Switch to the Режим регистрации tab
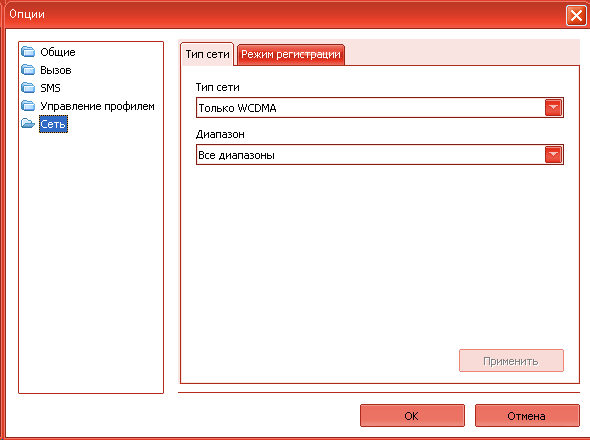This screenshot has width=590, height=440. pos(290,55)
